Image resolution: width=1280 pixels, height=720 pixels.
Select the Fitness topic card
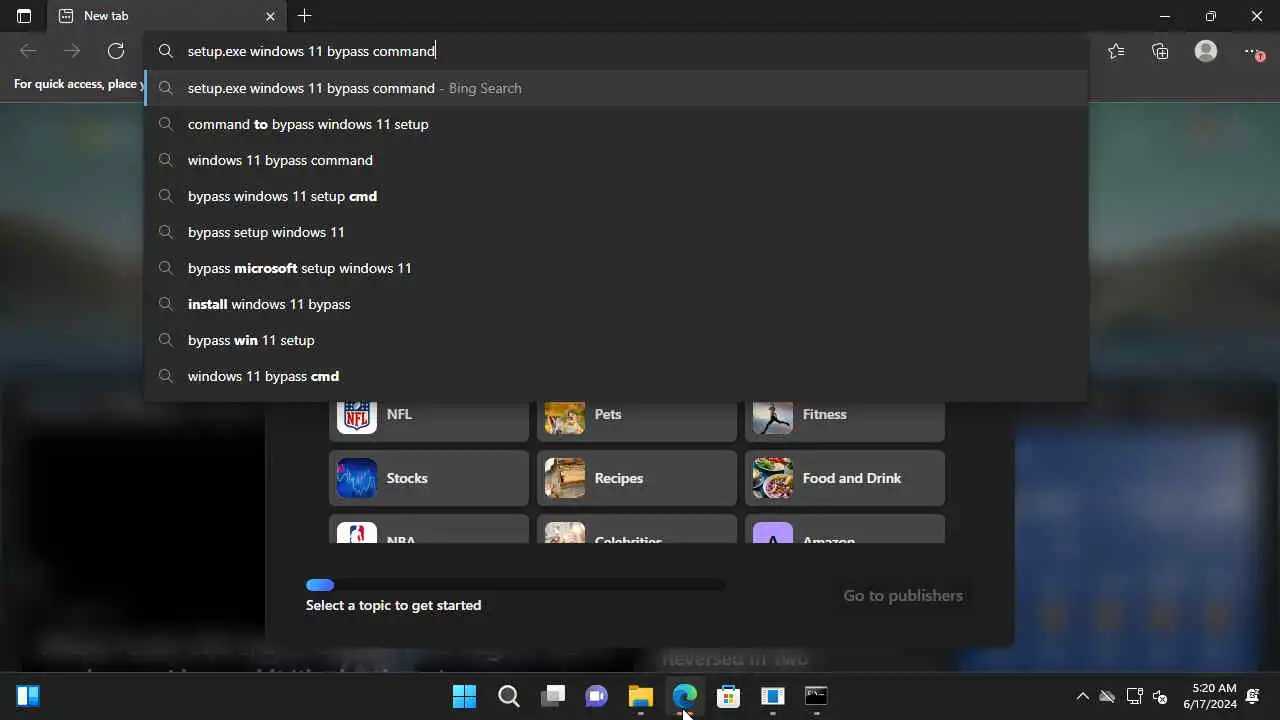[845, 420]
